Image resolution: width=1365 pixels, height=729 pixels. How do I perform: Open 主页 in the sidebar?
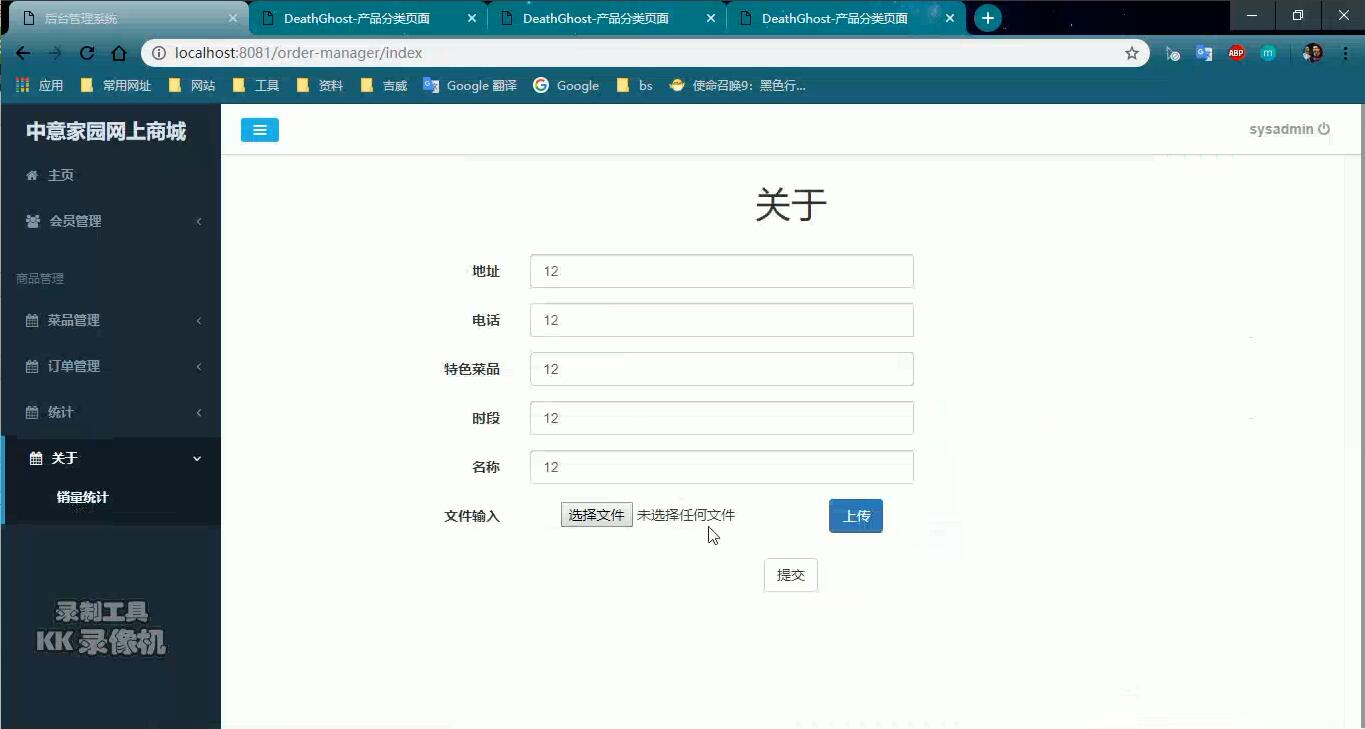click(x=61, y=175)
